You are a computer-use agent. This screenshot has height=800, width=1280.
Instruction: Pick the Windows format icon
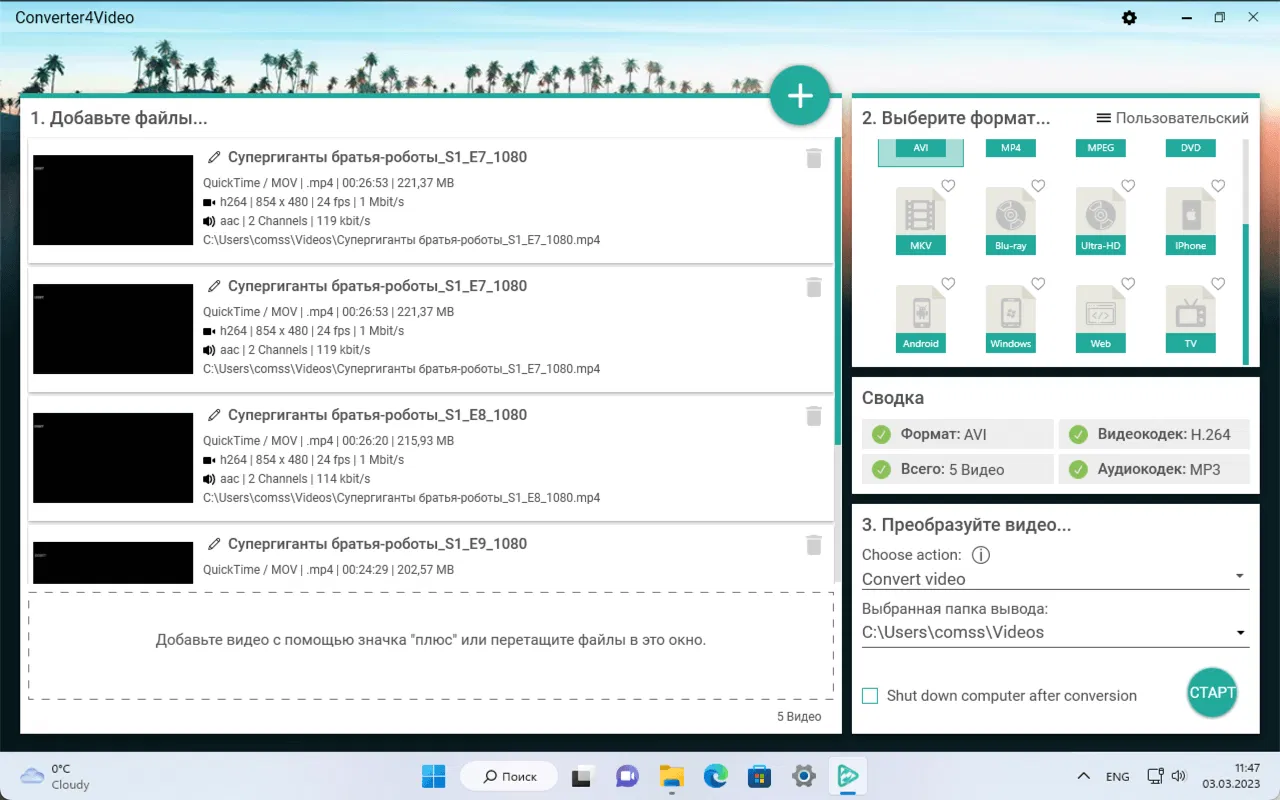1011,318
